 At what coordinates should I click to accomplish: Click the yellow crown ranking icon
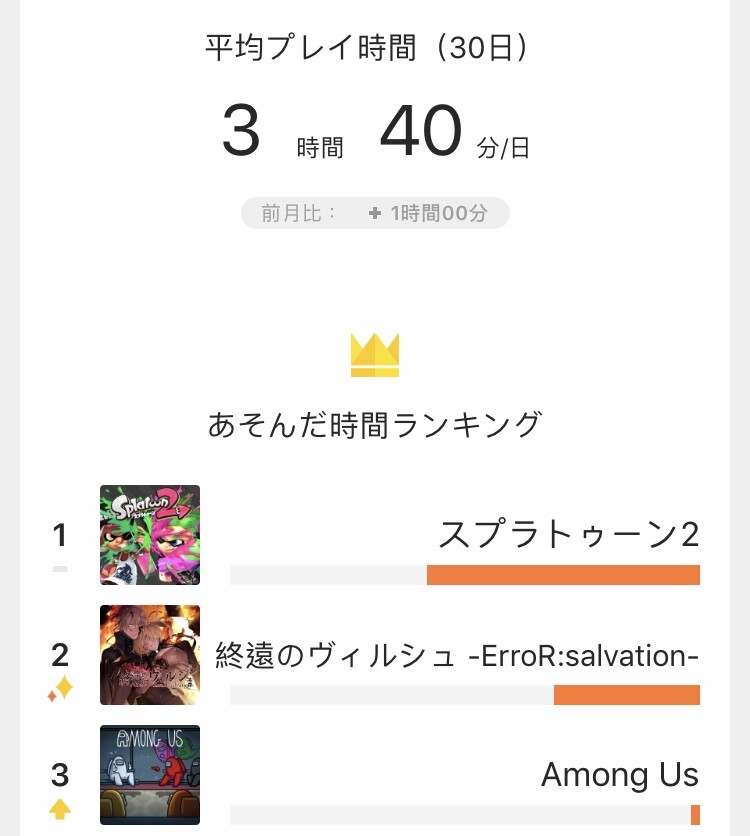pos(375,355)
